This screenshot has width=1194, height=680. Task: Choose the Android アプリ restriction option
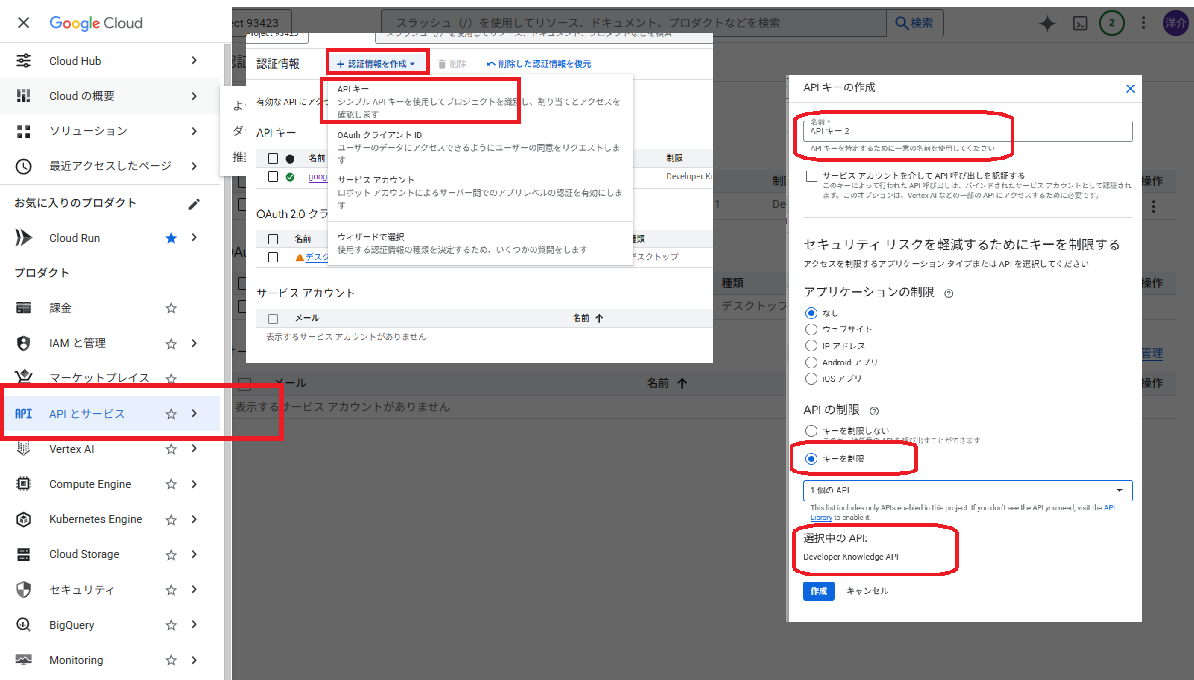(x=810, y=361)
